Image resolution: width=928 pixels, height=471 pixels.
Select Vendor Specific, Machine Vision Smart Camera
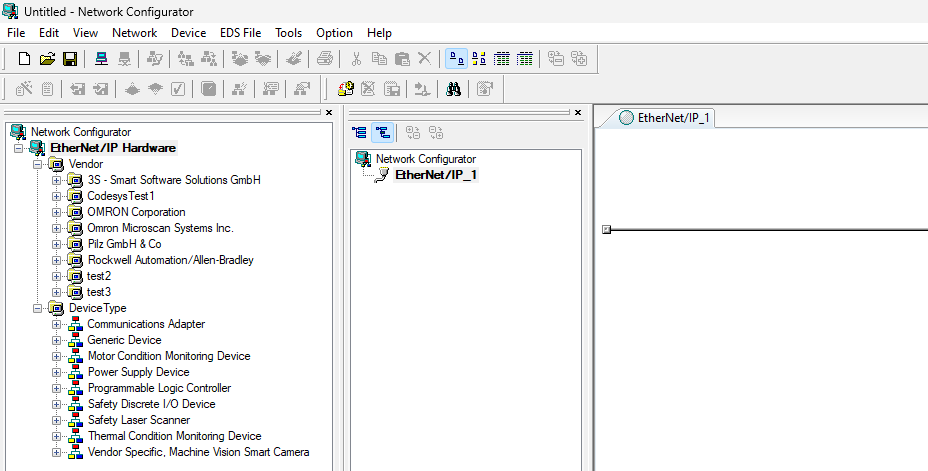tap(198, 451)
